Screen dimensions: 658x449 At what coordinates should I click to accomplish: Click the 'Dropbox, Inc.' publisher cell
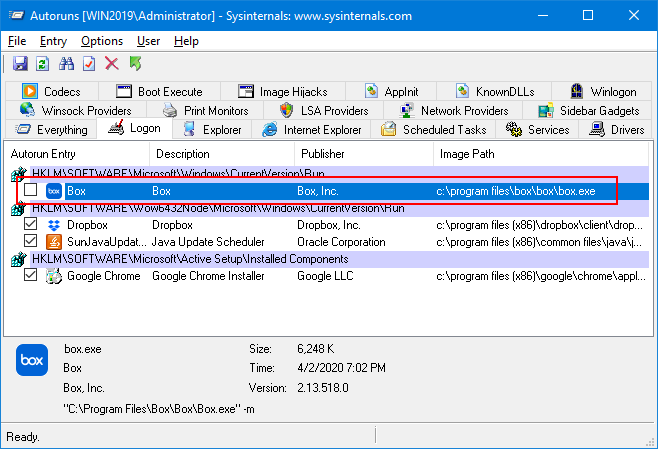tap(329, 225)
